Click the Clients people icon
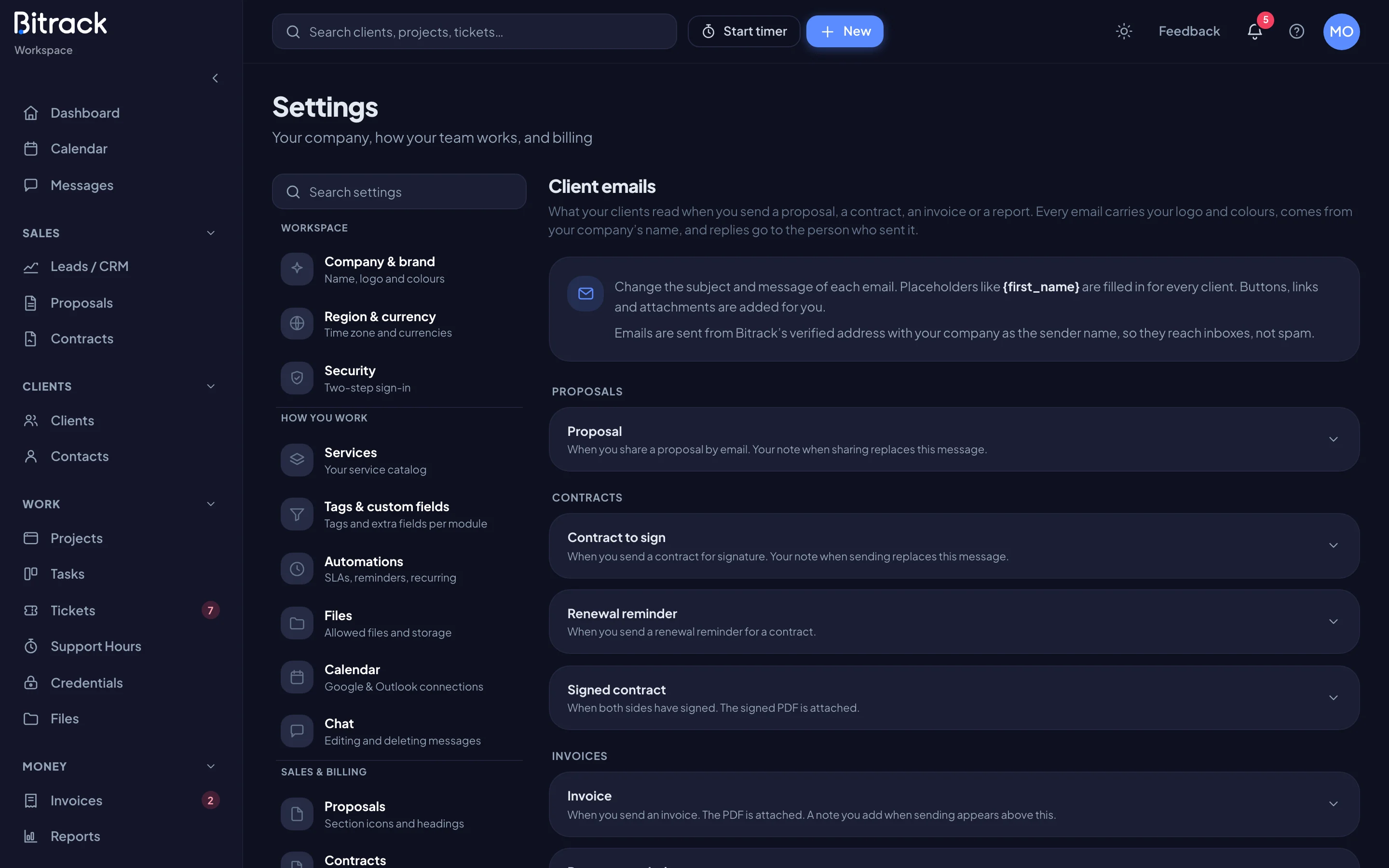This screenshot has height=868, width=1389. pos(31,421)
